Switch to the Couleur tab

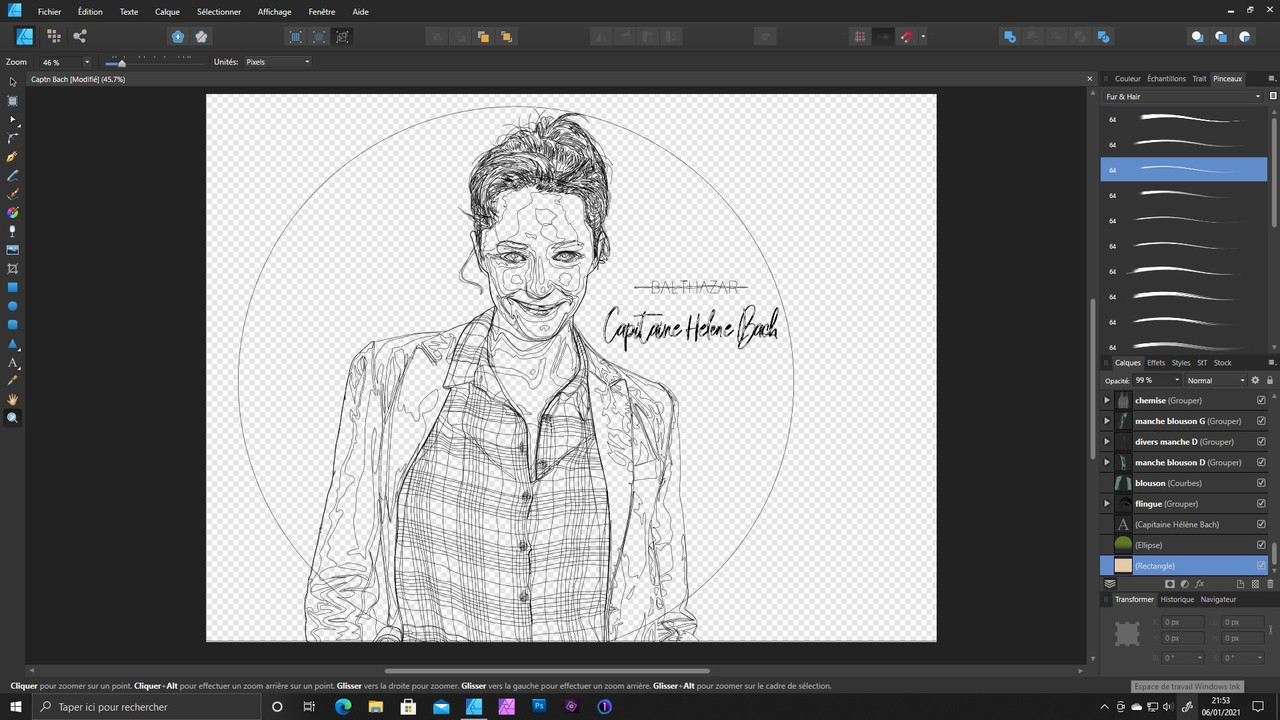[x=1127, y=79]
